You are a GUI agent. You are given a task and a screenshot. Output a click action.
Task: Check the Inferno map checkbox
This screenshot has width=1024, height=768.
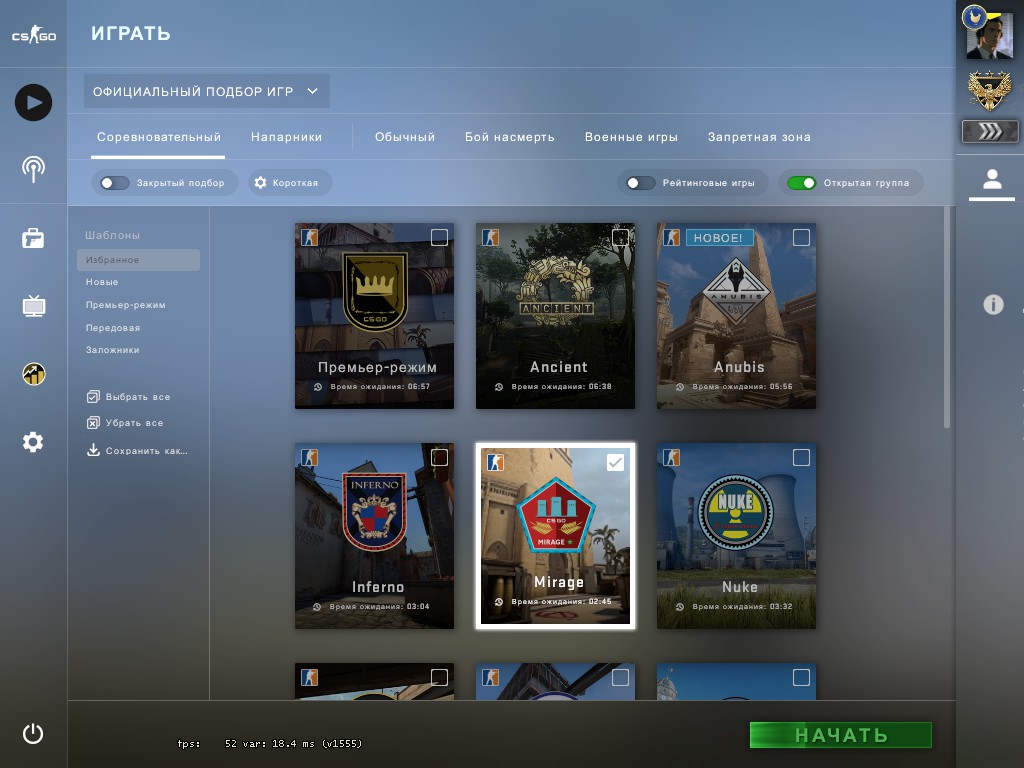click(x=440, y=458)
